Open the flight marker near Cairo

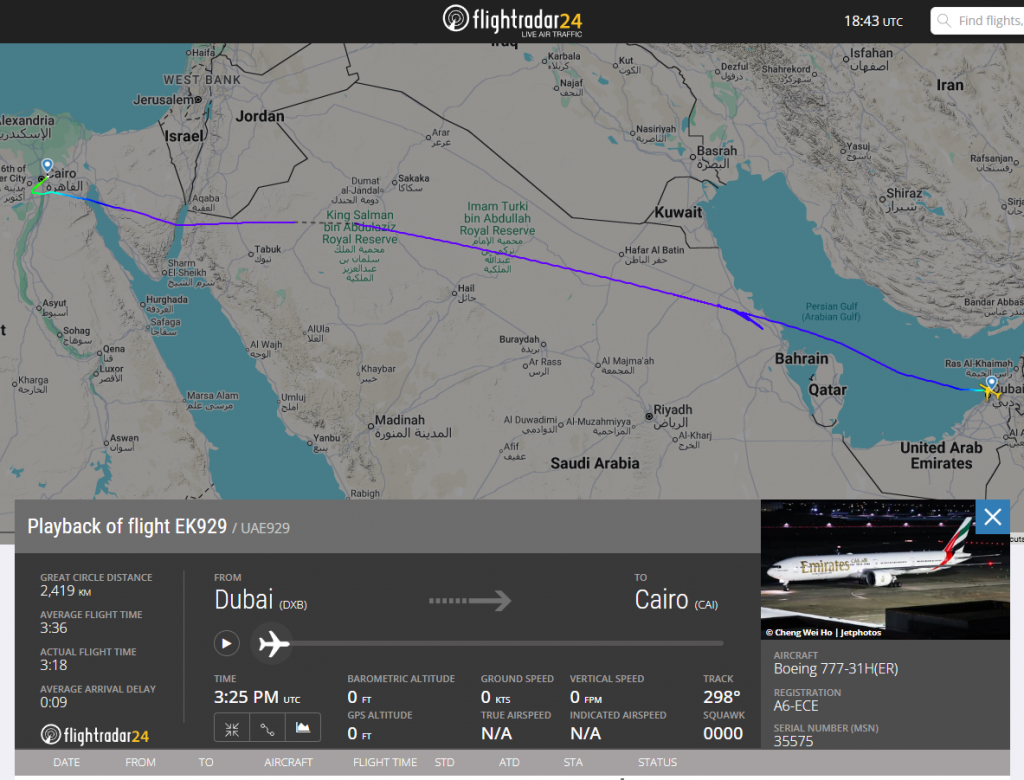[x=47, y=165]
